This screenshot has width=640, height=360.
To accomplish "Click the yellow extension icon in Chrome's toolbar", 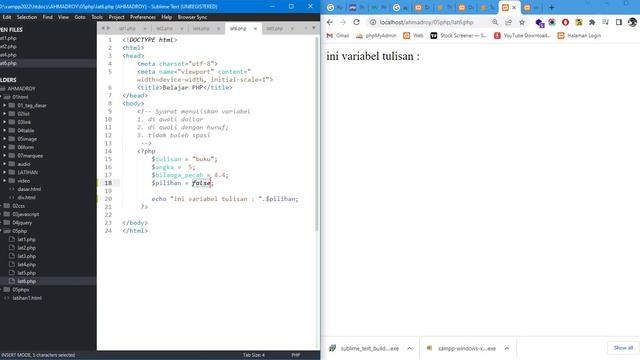I will pyautogui.click(x=579, y=22).
